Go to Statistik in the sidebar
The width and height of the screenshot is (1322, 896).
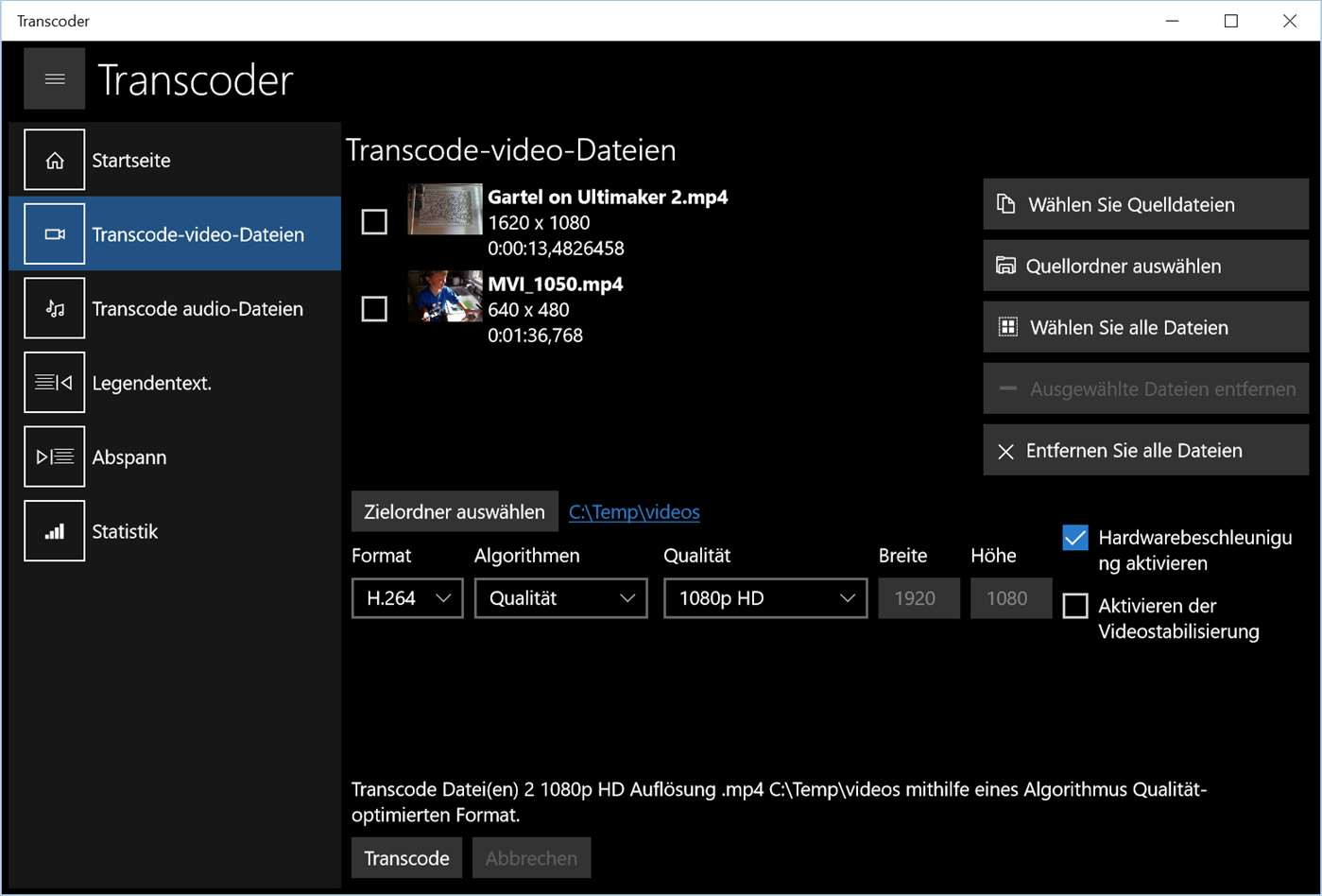(x=125, y=531)
